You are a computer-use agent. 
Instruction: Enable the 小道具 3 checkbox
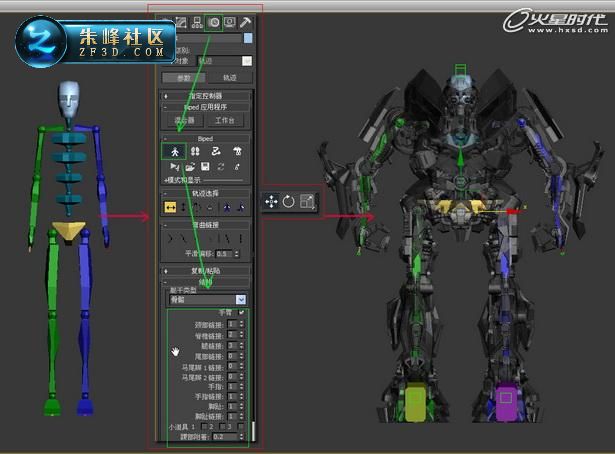[x=240, y=426]
